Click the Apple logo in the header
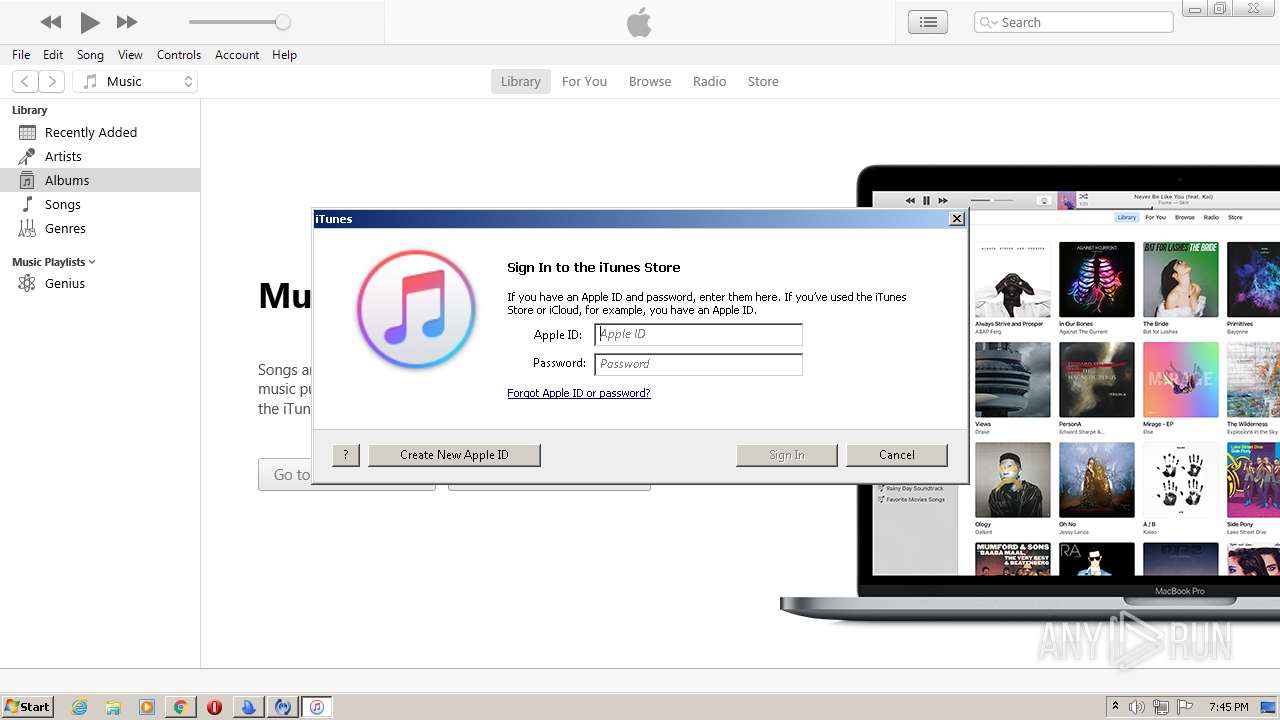This screenshot has width=1280, height=720. 639,22
